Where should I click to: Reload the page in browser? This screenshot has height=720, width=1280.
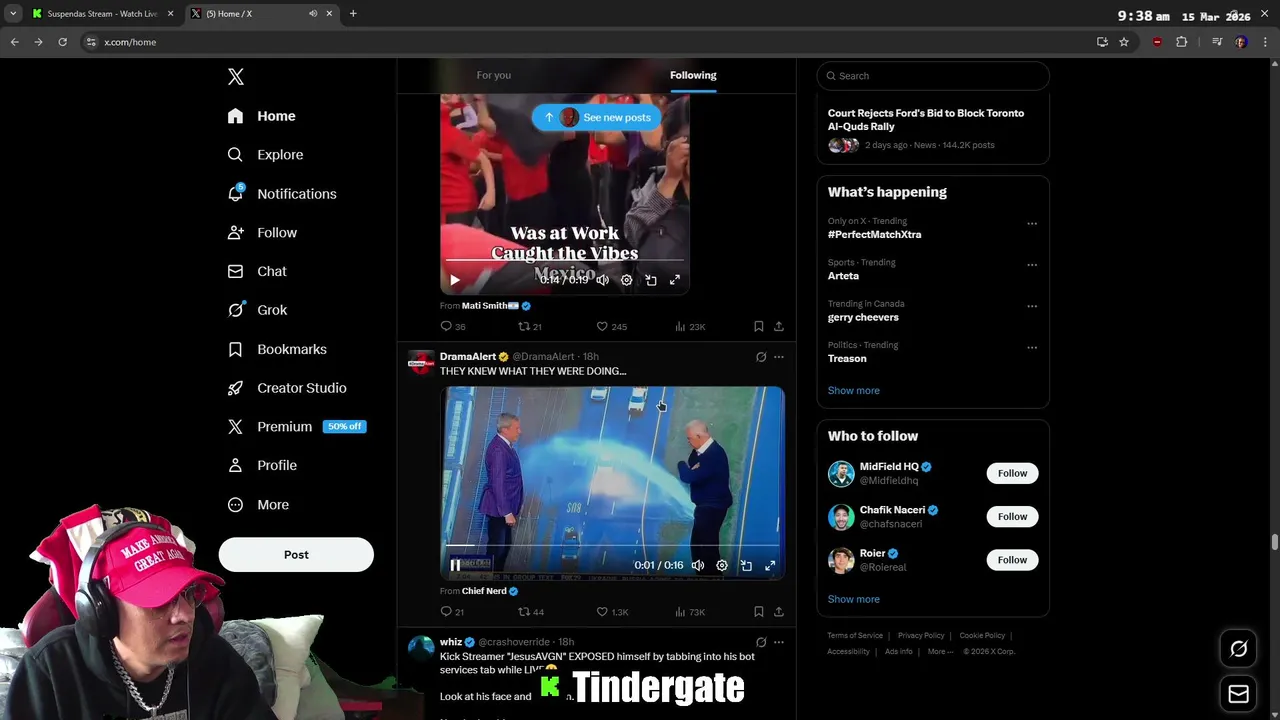pyautogui.click(x=62, y=42)
